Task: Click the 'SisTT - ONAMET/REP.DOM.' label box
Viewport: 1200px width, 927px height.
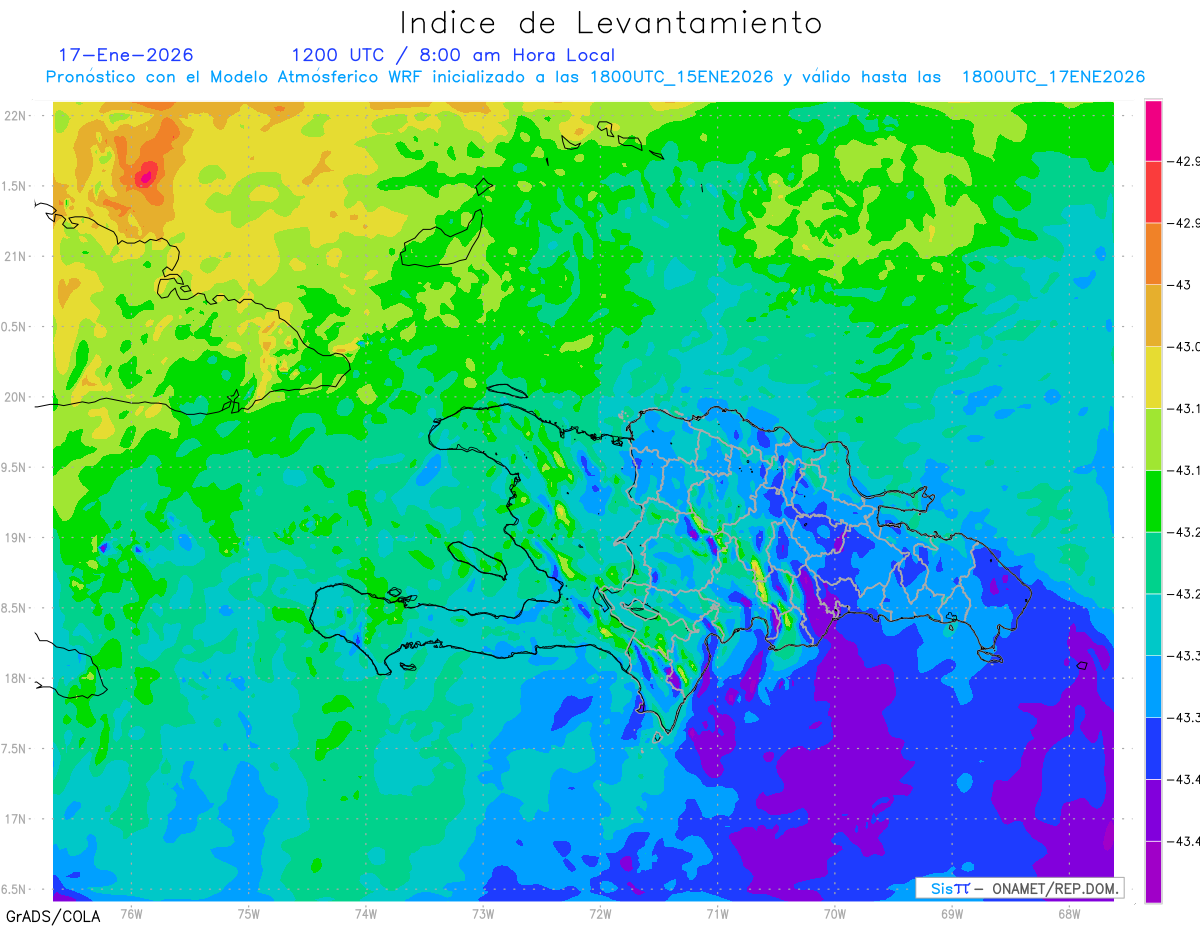Action: 1020,888
